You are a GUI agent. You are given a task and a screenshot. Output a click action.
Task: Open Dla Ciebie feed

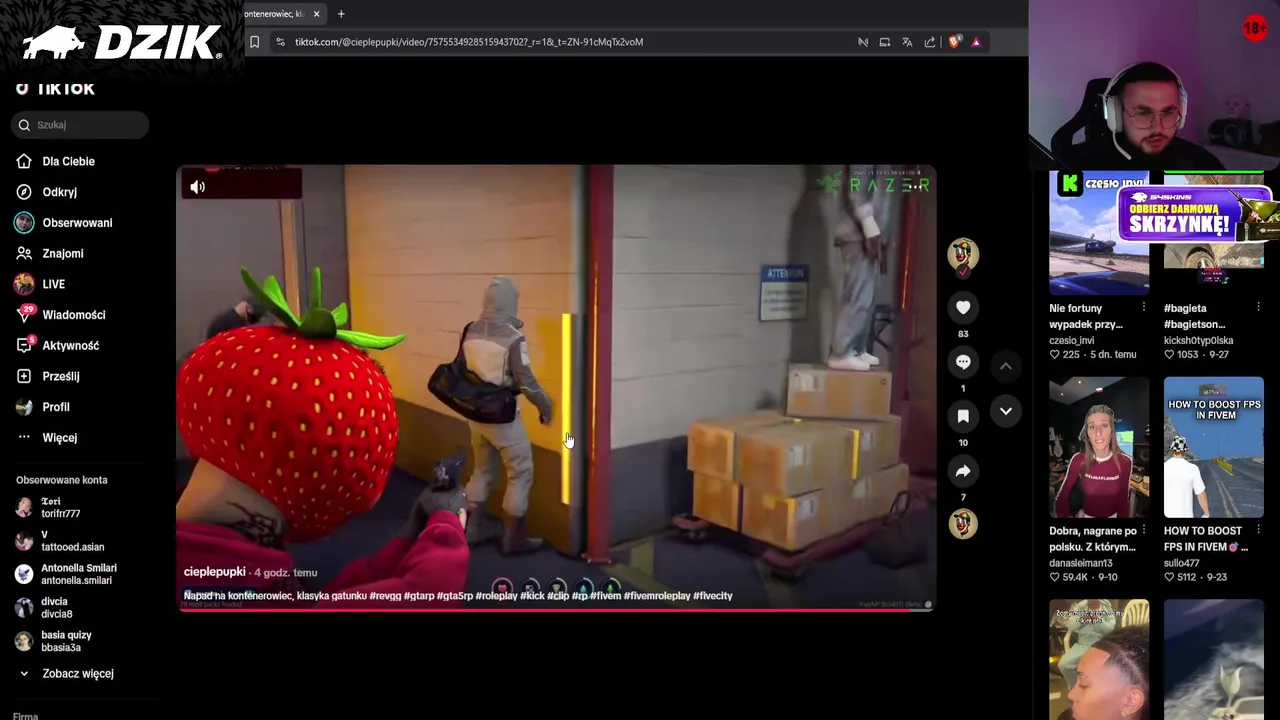68,161
